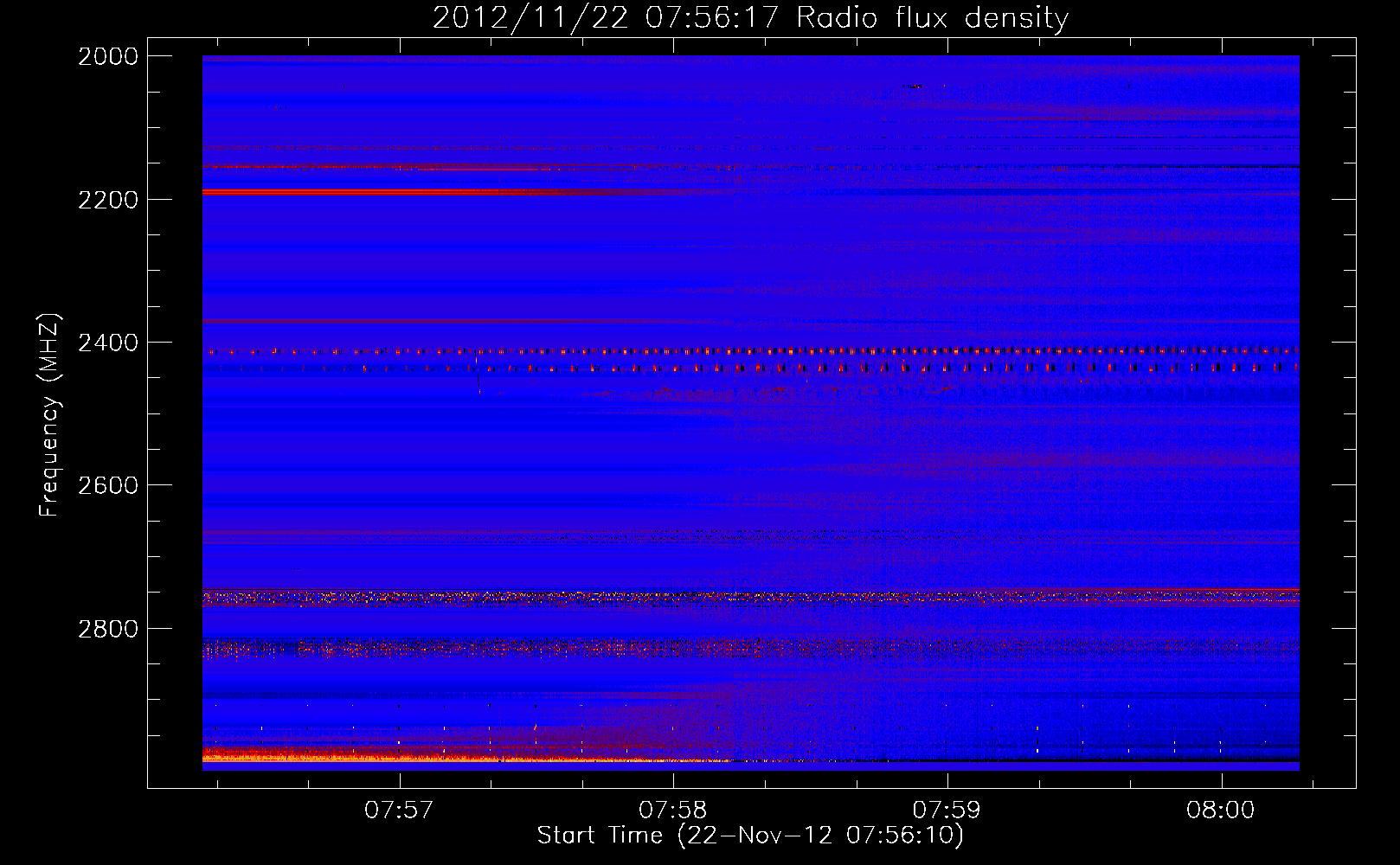The image size is (1400, 865).
Task: Click the 07:59 time tick label
Action: coord(947,811)
